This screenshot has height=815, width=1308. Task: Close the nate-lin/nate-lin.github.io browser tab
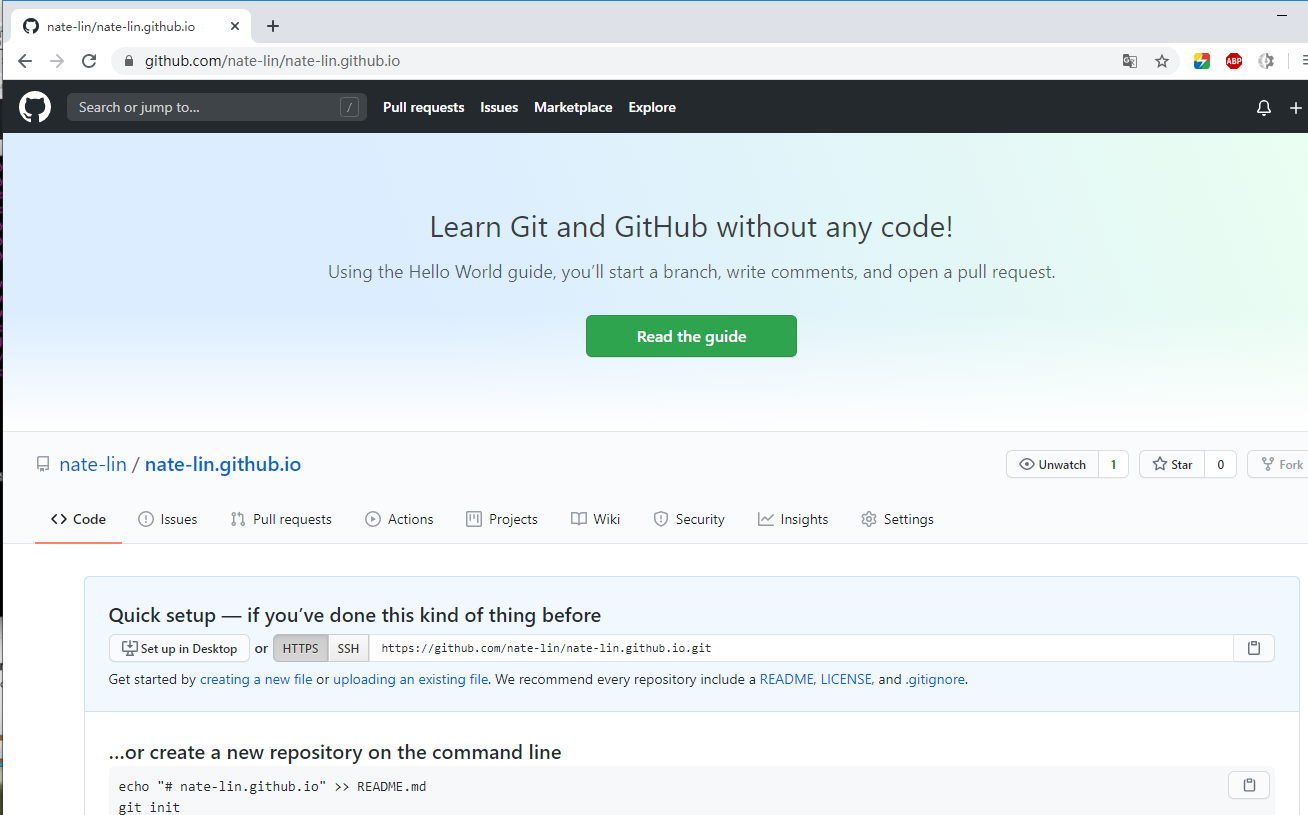[x=234, y=26]
